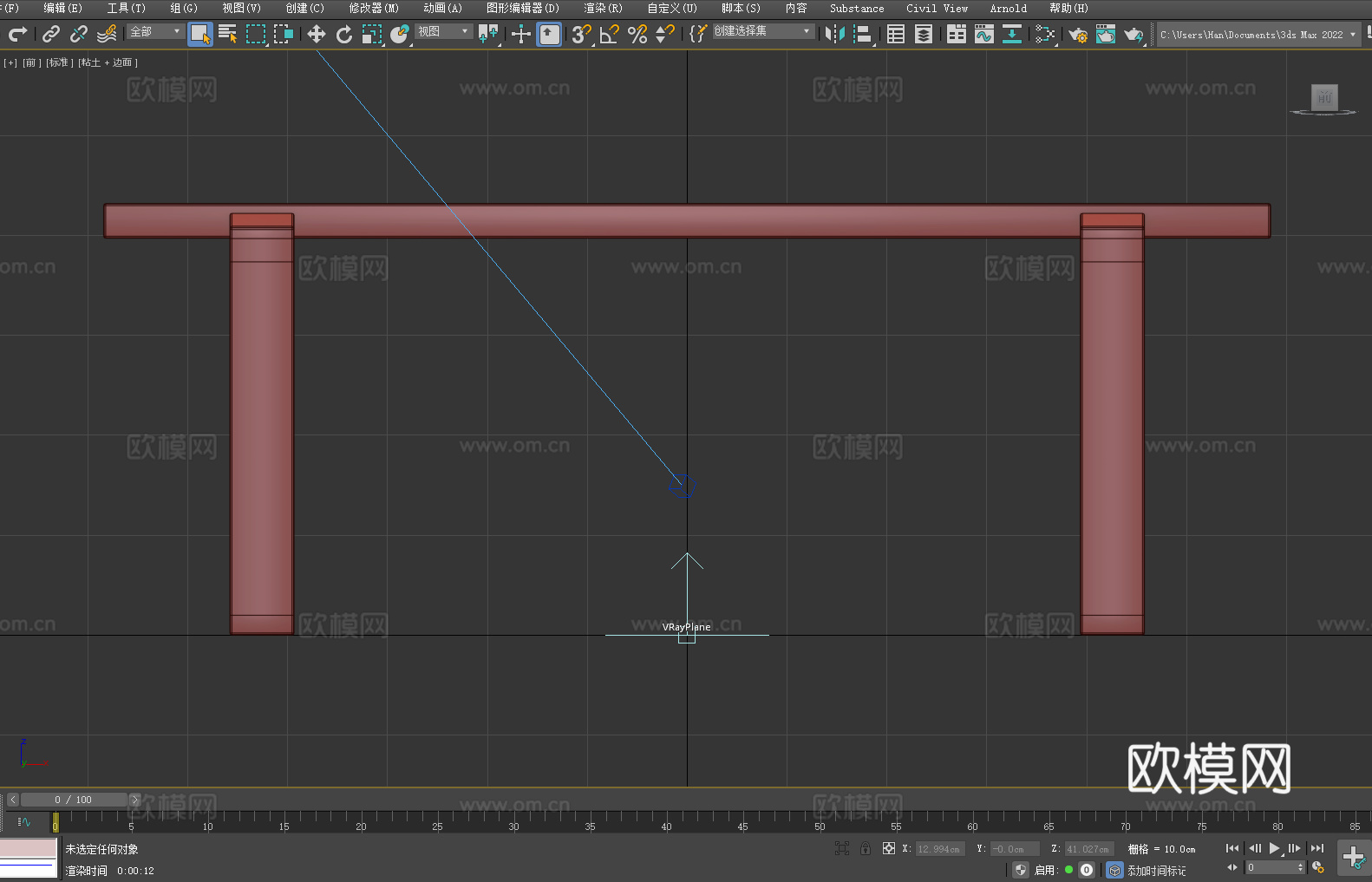Choose the Unlink Selection tool
Screen dimensions: 1372x882
[79, 34]
